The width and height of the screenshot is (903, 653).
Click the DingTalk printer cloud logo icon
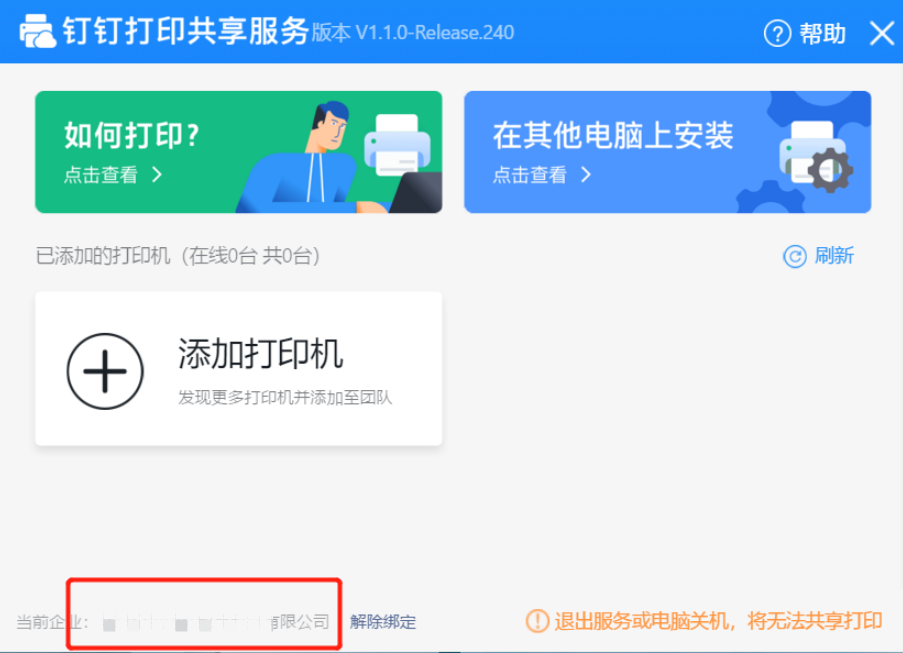37,31
